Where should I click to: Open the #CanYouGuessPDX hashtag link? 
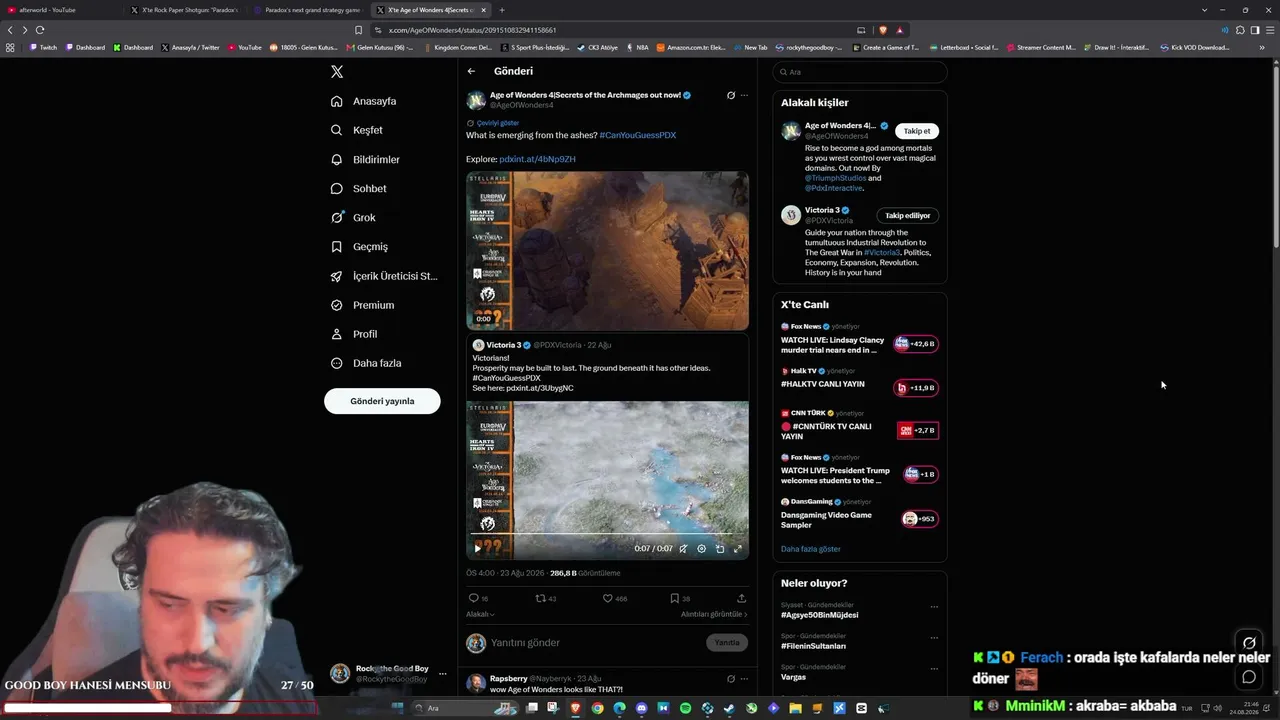click(x=638, y=135)
